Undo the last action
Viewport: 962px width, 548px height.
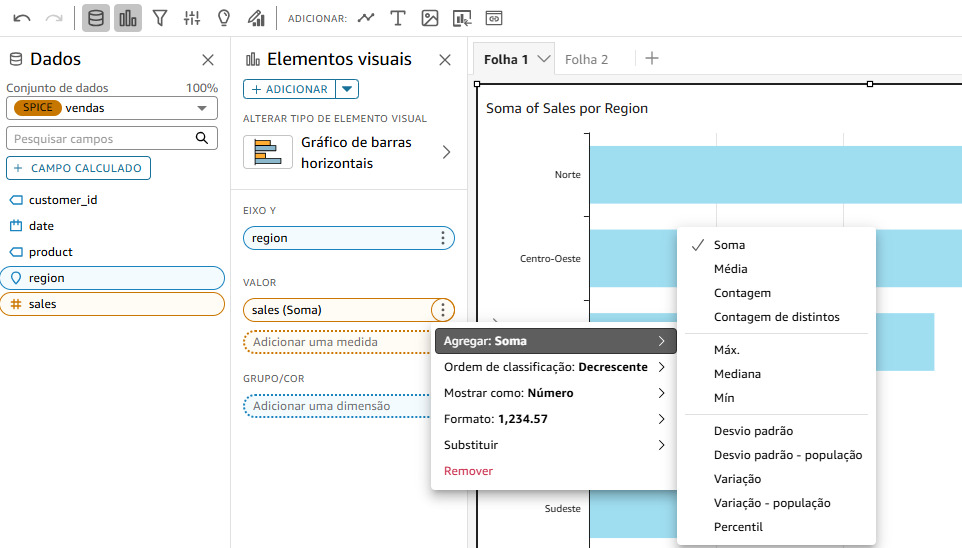click(21, 18)
